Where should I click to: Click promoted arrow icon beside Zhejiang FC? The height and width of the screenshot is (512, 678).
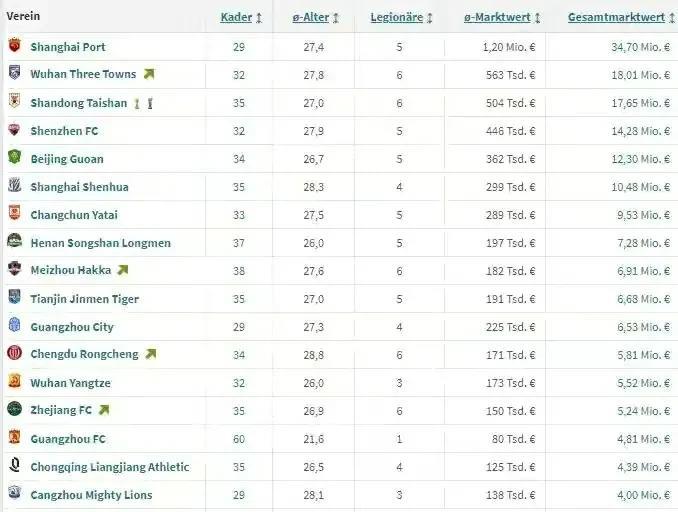coord(104,410)
